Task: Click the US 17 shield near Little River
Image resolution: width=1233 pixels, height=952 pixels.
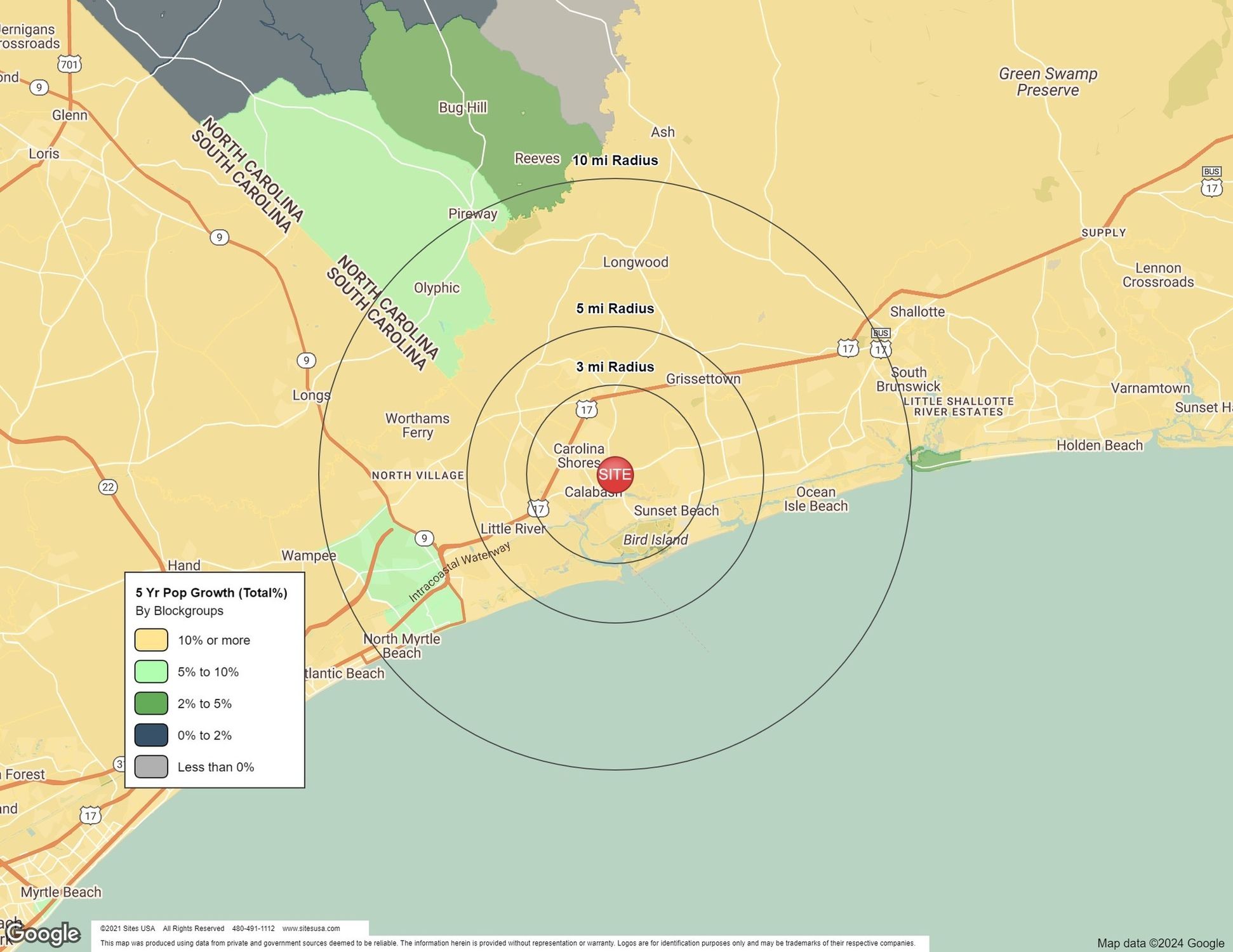Action: (538, 508)
